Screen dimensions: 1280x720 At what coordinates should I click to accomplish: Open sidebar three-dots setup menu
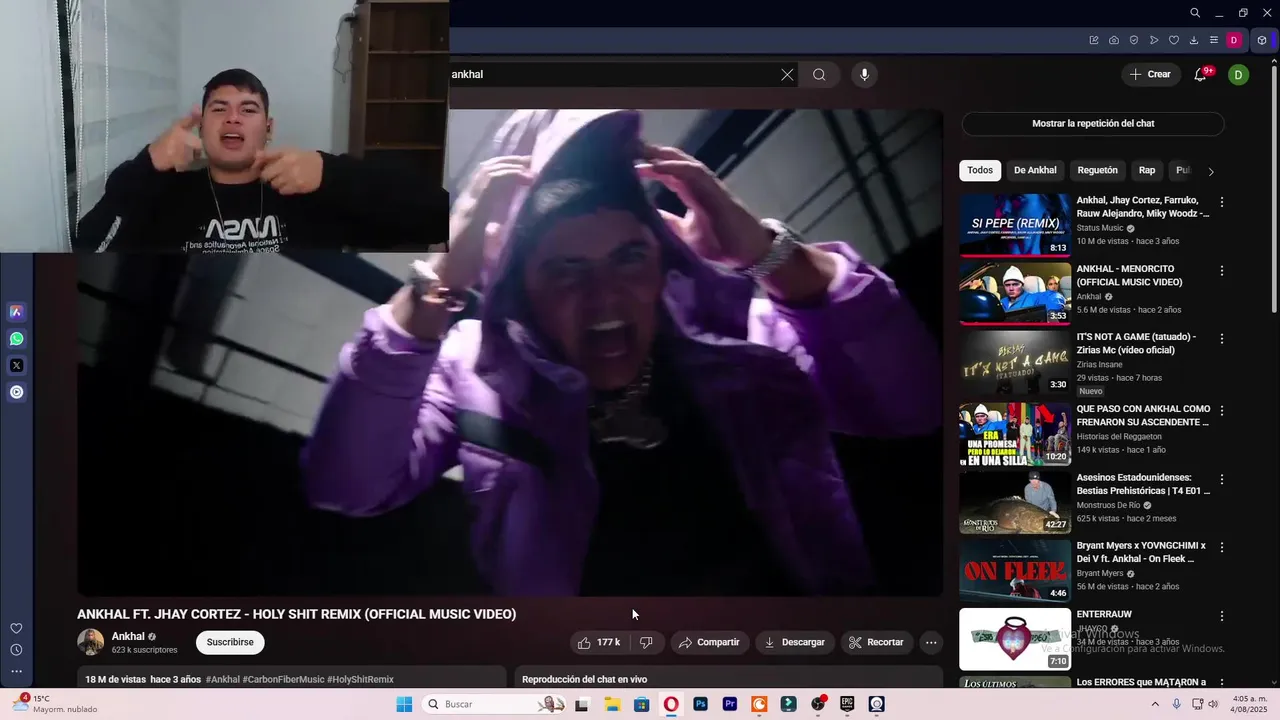click(x=16, y=672)
